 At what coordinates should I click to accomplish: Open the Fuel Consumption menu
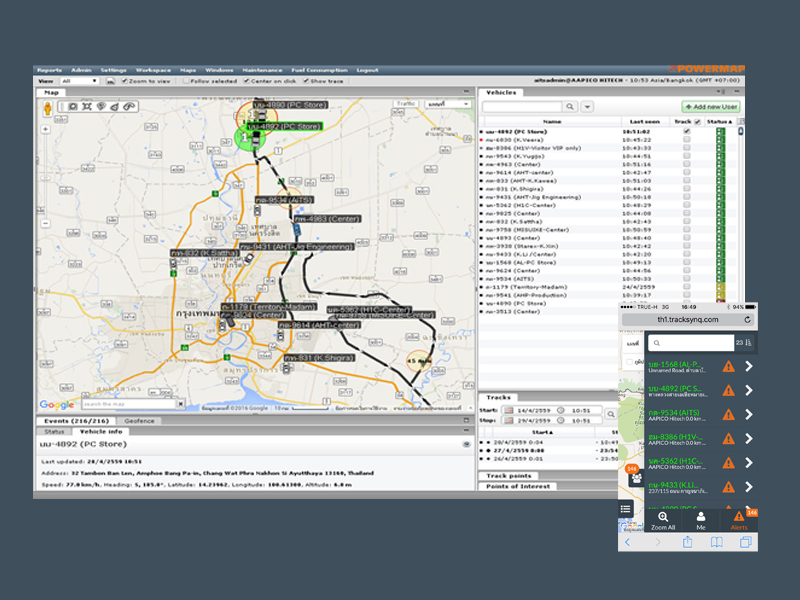319,70
